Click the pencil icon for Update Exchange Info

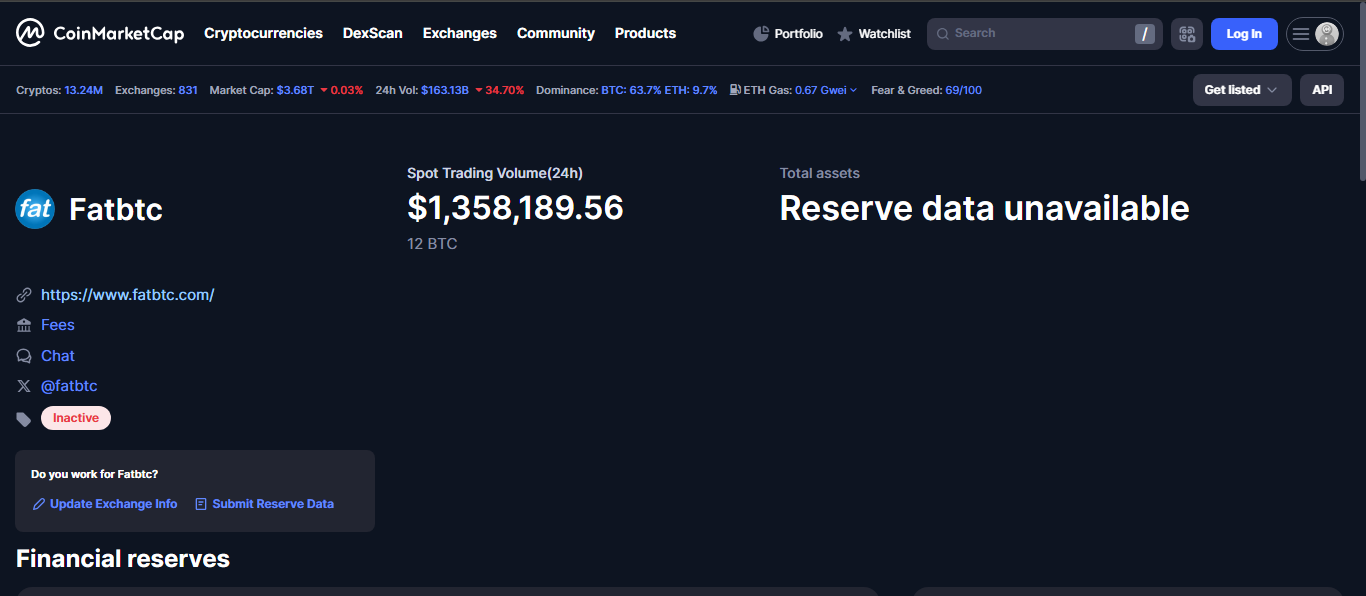tap(39, 504)
